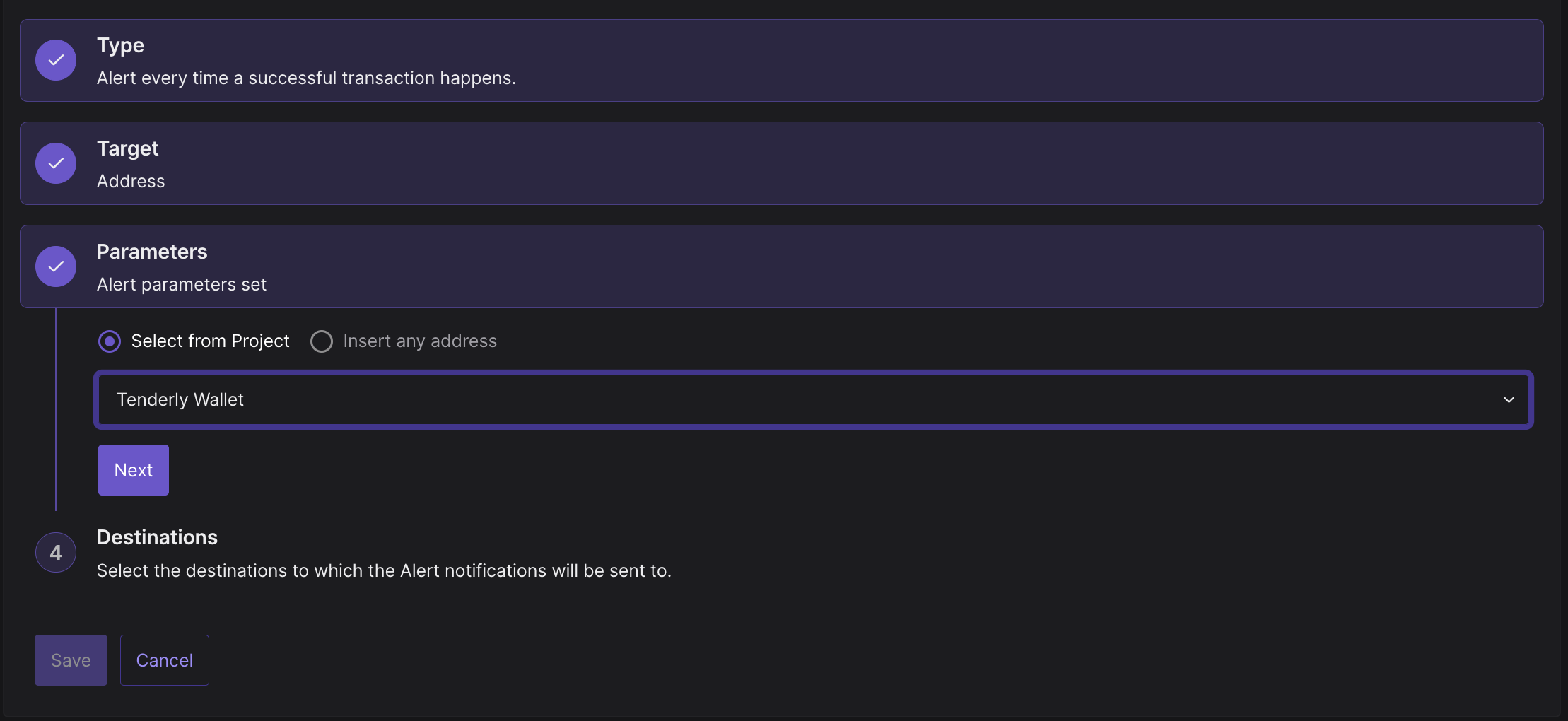Image resolution: width=1568 pixels, height=721 pixels.
Task: Click the Parameters step checkmark icon
Action: (x=56, y=266)
